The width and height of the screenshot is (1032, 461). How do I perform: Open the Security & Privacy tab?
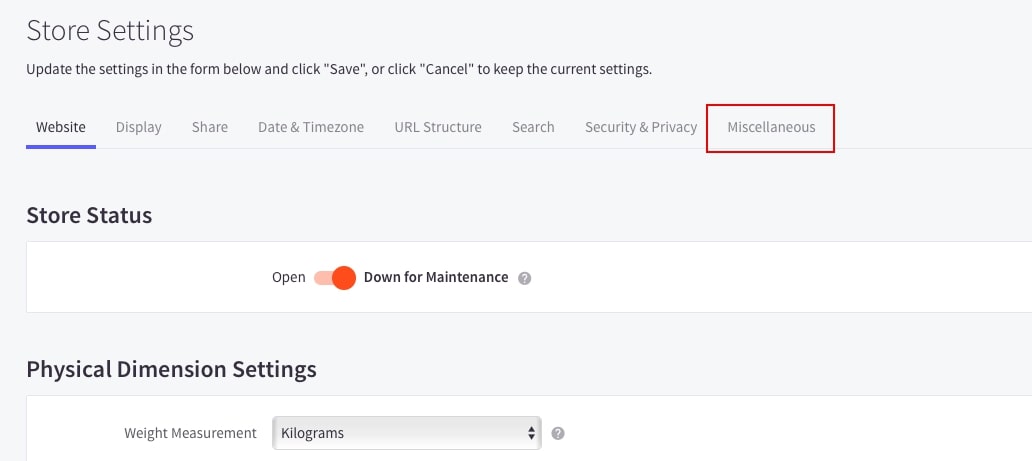pyautogui.click(x=641, y=127)
